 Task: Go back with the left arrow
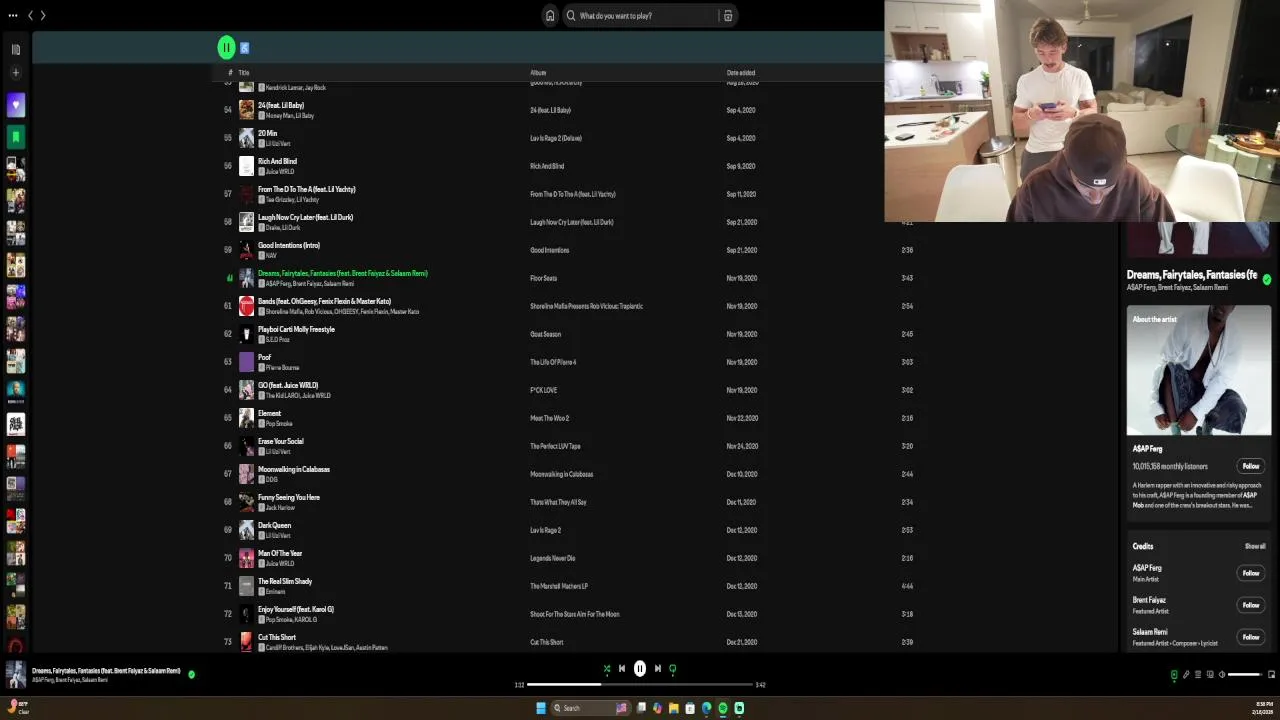pyautogui.click(x=30, y=15)
